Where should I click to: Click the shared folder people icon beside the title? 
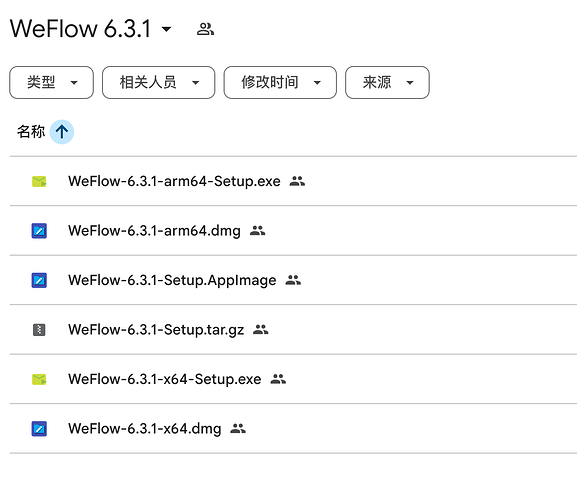point(205,29)
